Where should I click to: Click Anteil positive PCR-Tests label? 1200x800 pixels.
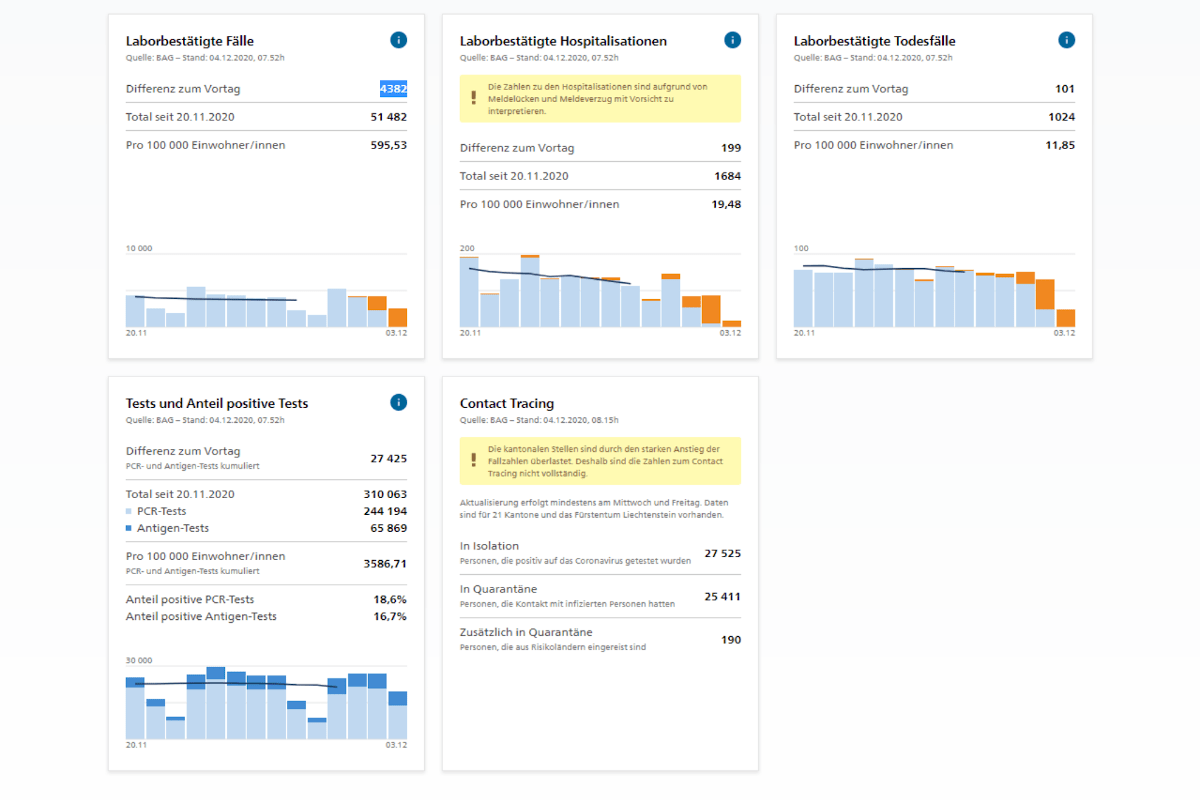(x=190, y=599)
